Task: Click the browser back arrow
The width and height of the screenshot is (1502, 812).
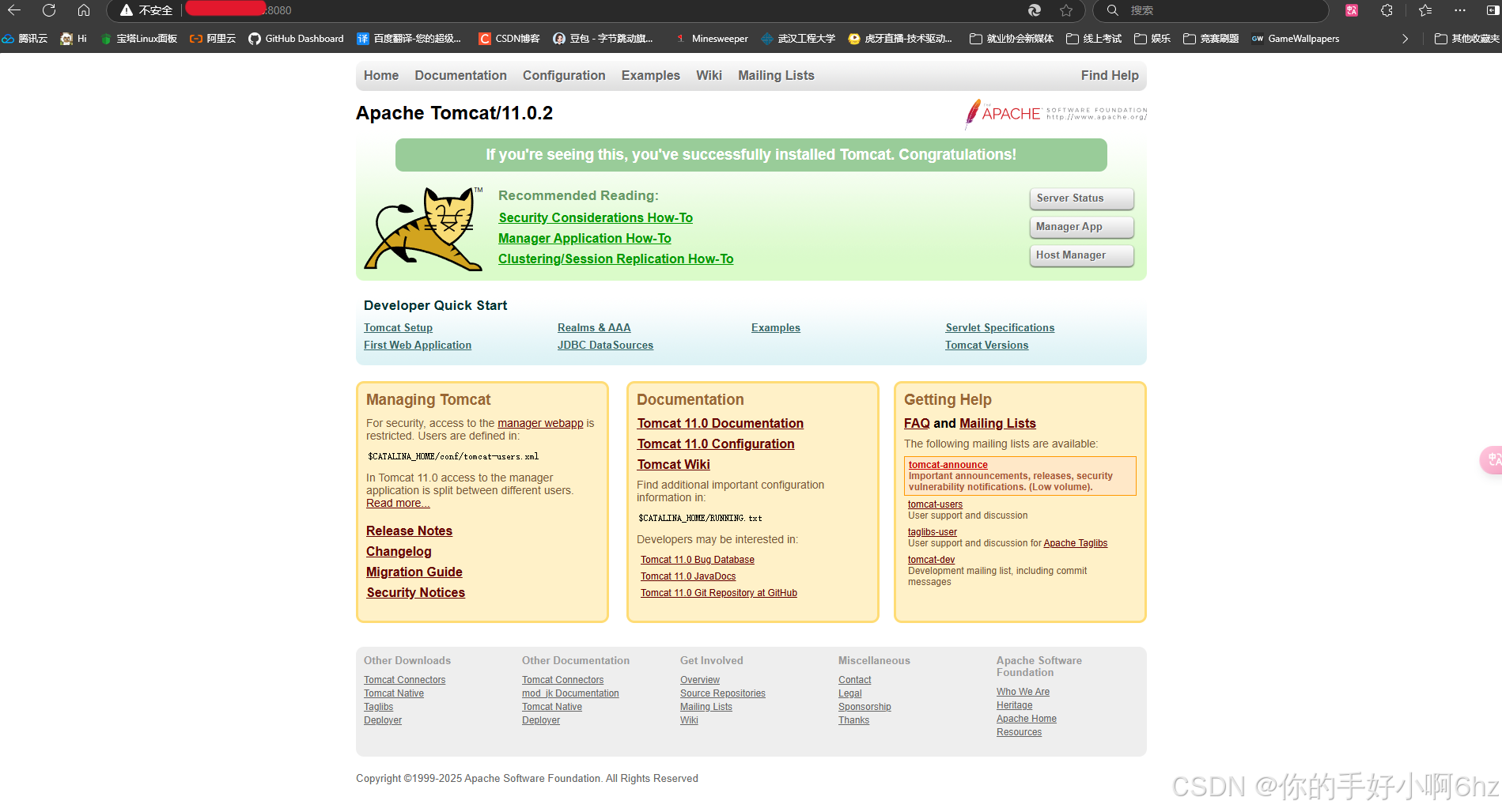Action: [14, 10]
